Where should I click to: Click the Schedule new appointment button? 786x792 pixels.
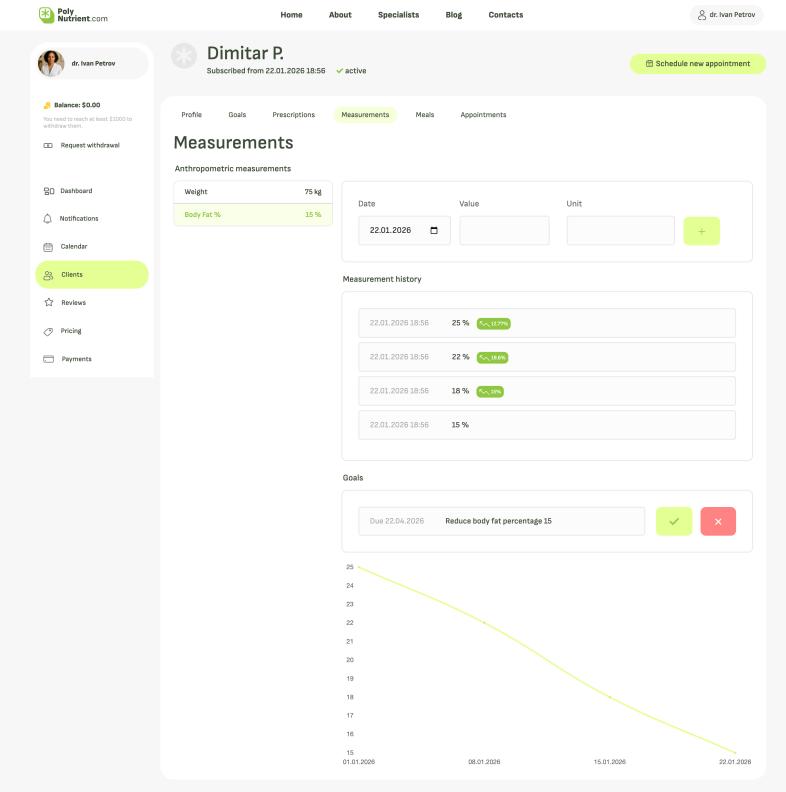(x=698, y=64)
